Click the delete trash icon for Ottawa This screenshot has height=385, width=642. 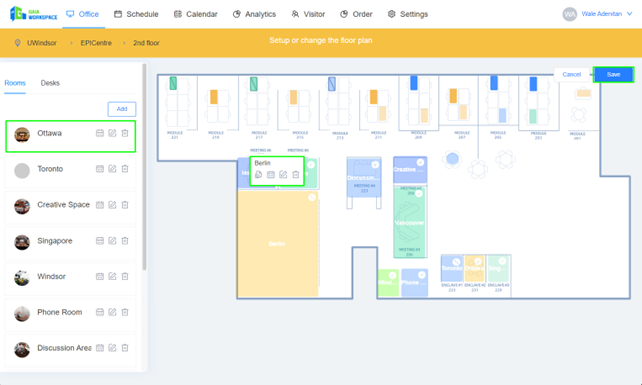pos(125,133)
